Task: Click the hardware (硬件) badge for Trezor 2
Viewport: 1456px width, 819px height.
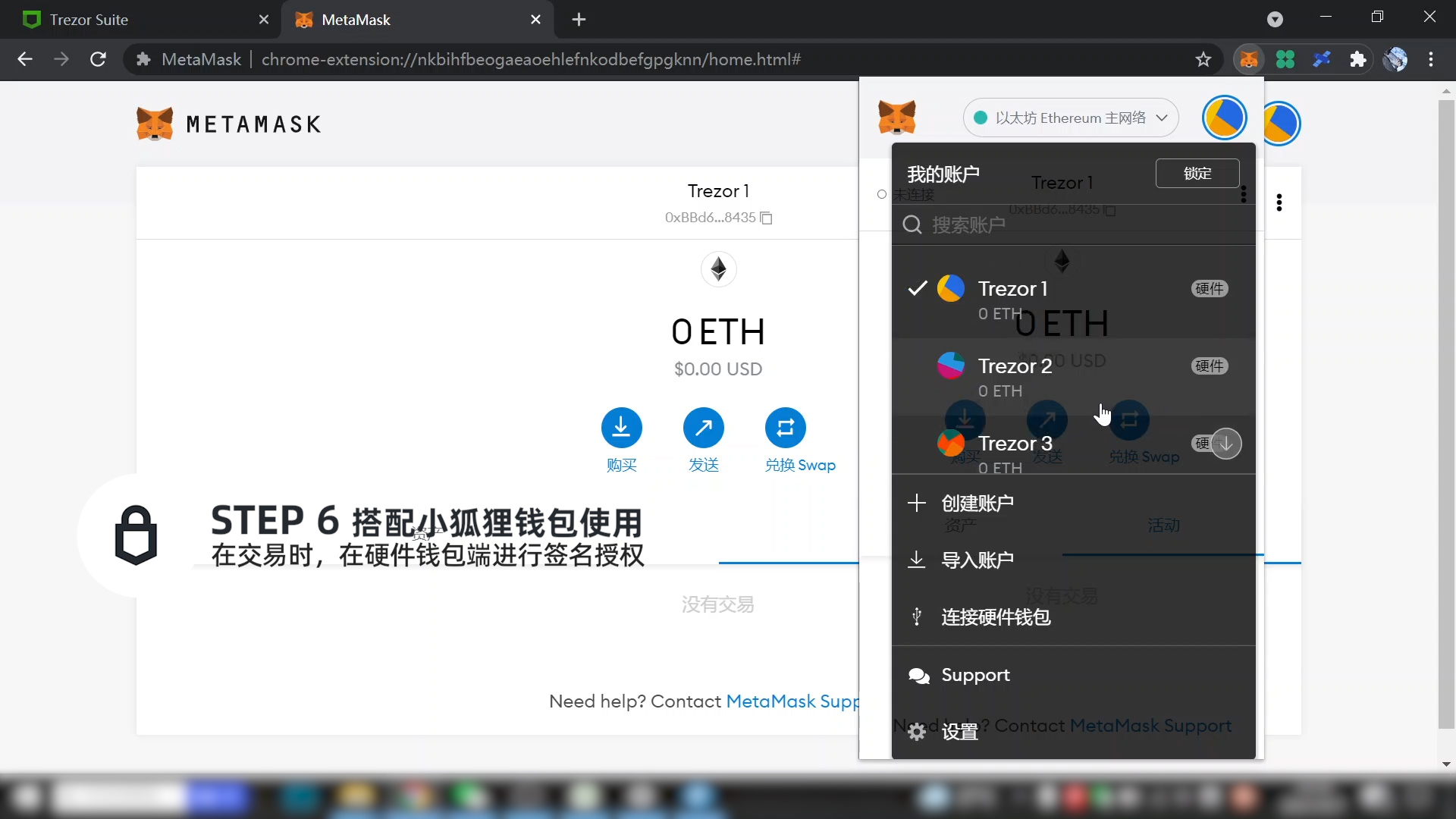Action: tap(1210, 366)
